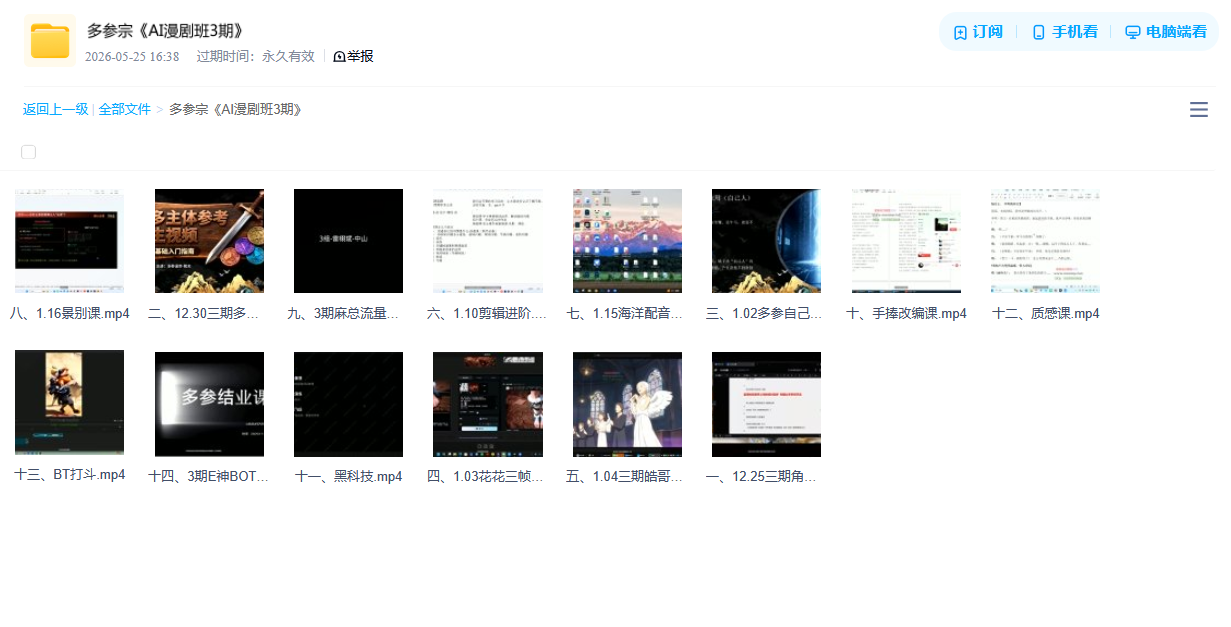Open the 十二、质感课.mp4 thumbnail
This screenshot has width=1231, height=627.
[1046, 240]
